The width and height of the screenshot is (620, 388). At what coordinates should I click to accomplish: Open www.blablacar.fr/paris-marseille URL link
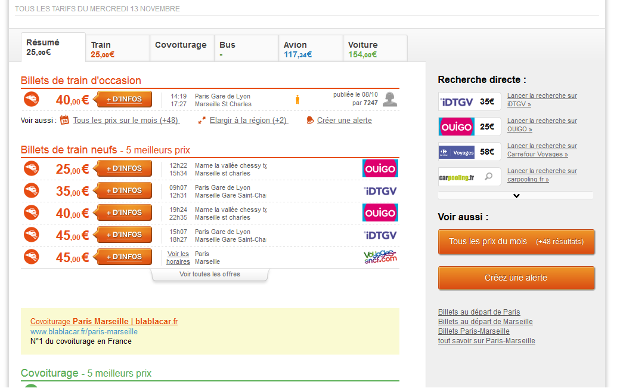pos(84,331)
